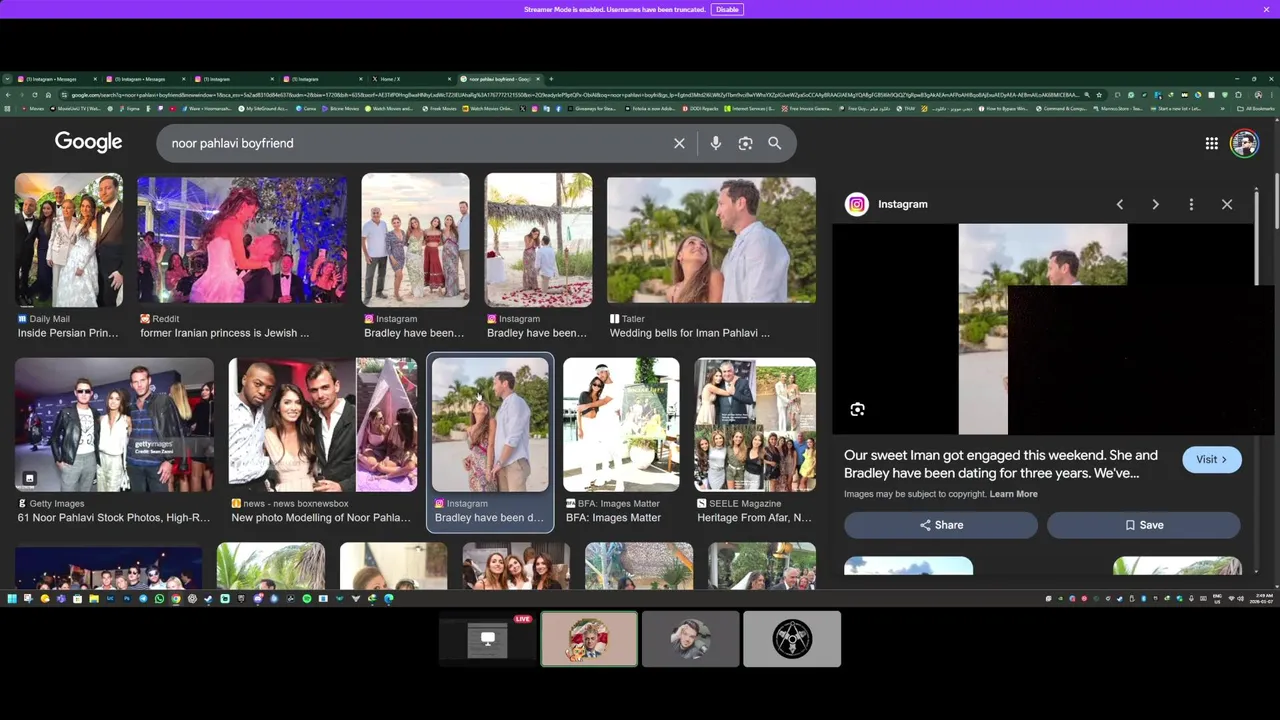Open the Learn More copyright link
This screenshot has height=720, width=1280.
coord(1013,494)
